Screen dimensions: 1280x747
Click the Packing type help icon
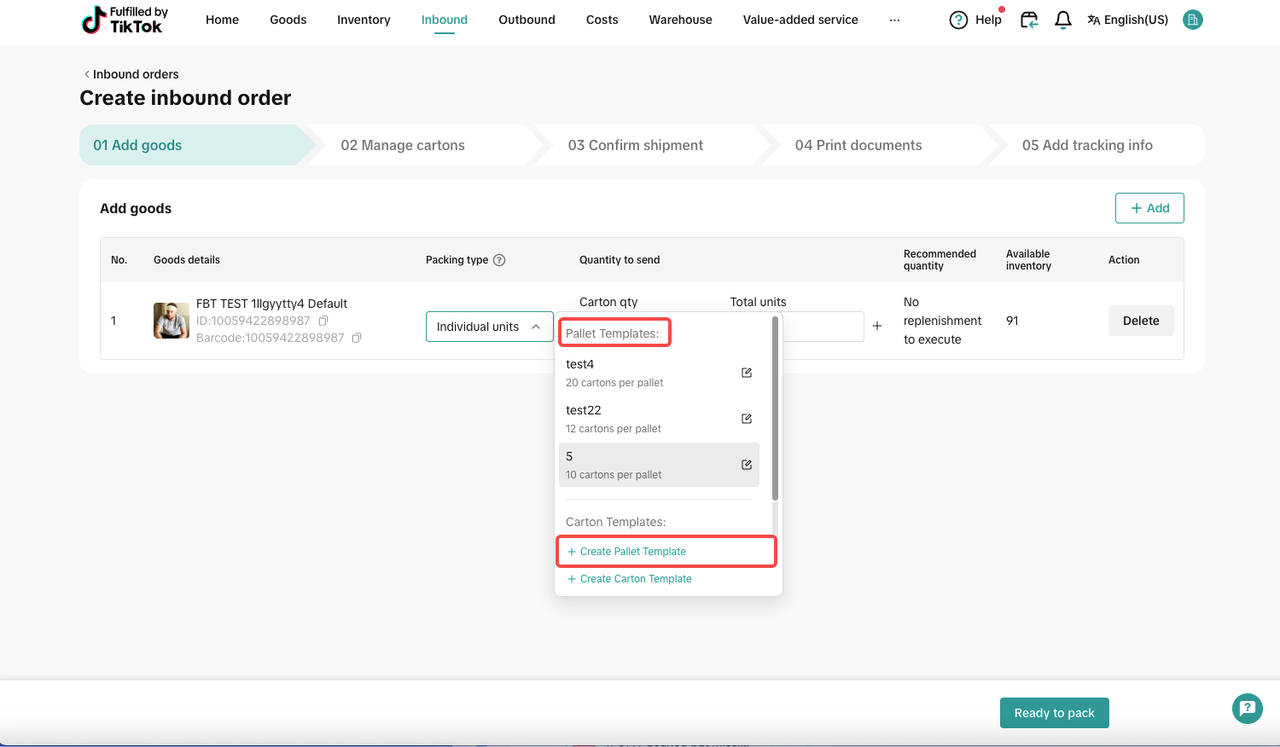coord(499,260)
